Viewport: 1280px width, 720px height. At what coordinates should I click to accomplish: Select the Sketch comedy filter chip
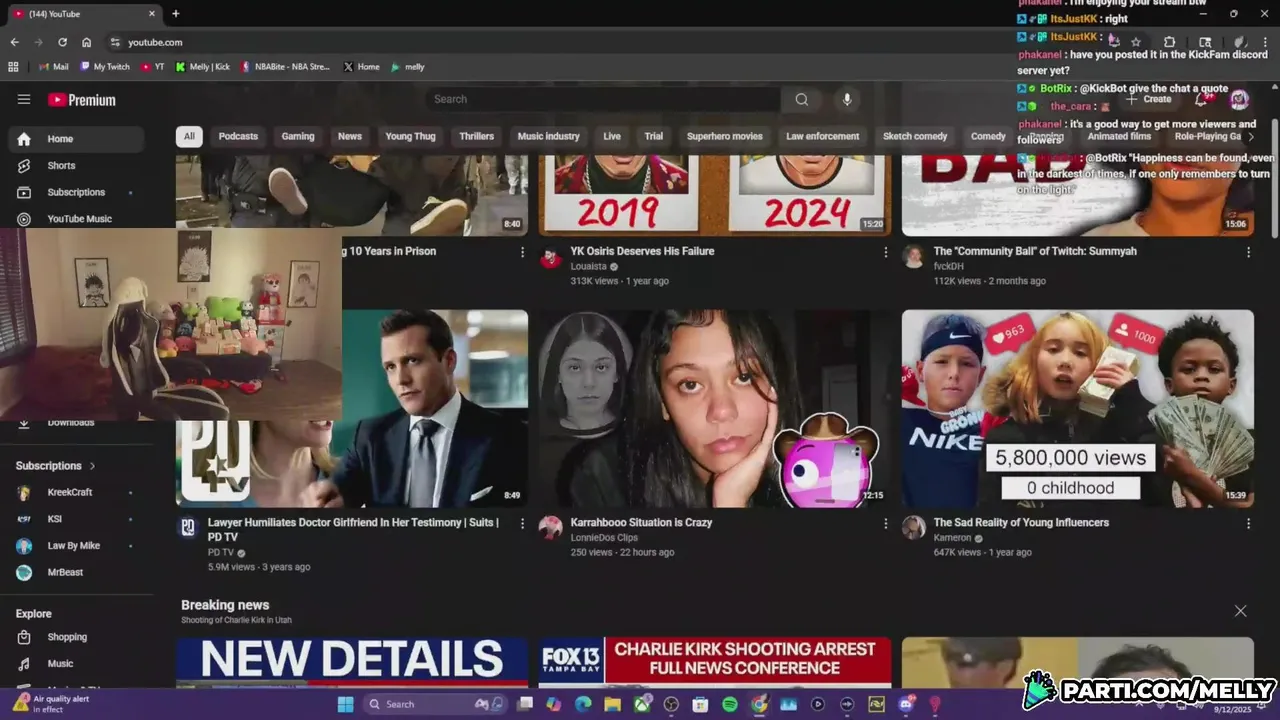tap(915, 136)
